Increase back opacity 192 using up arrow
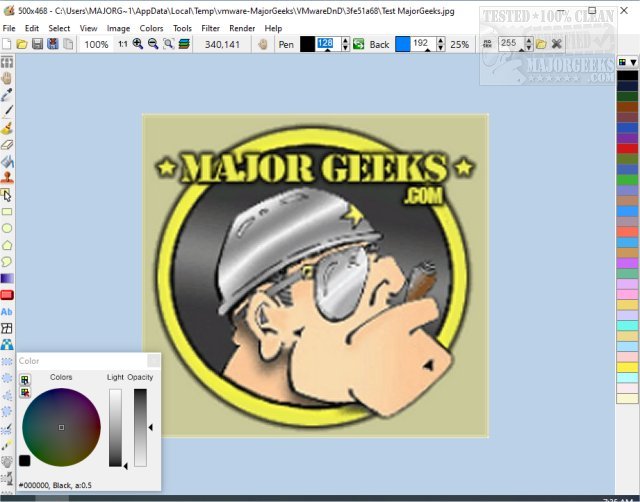 [x=440, y=41]
